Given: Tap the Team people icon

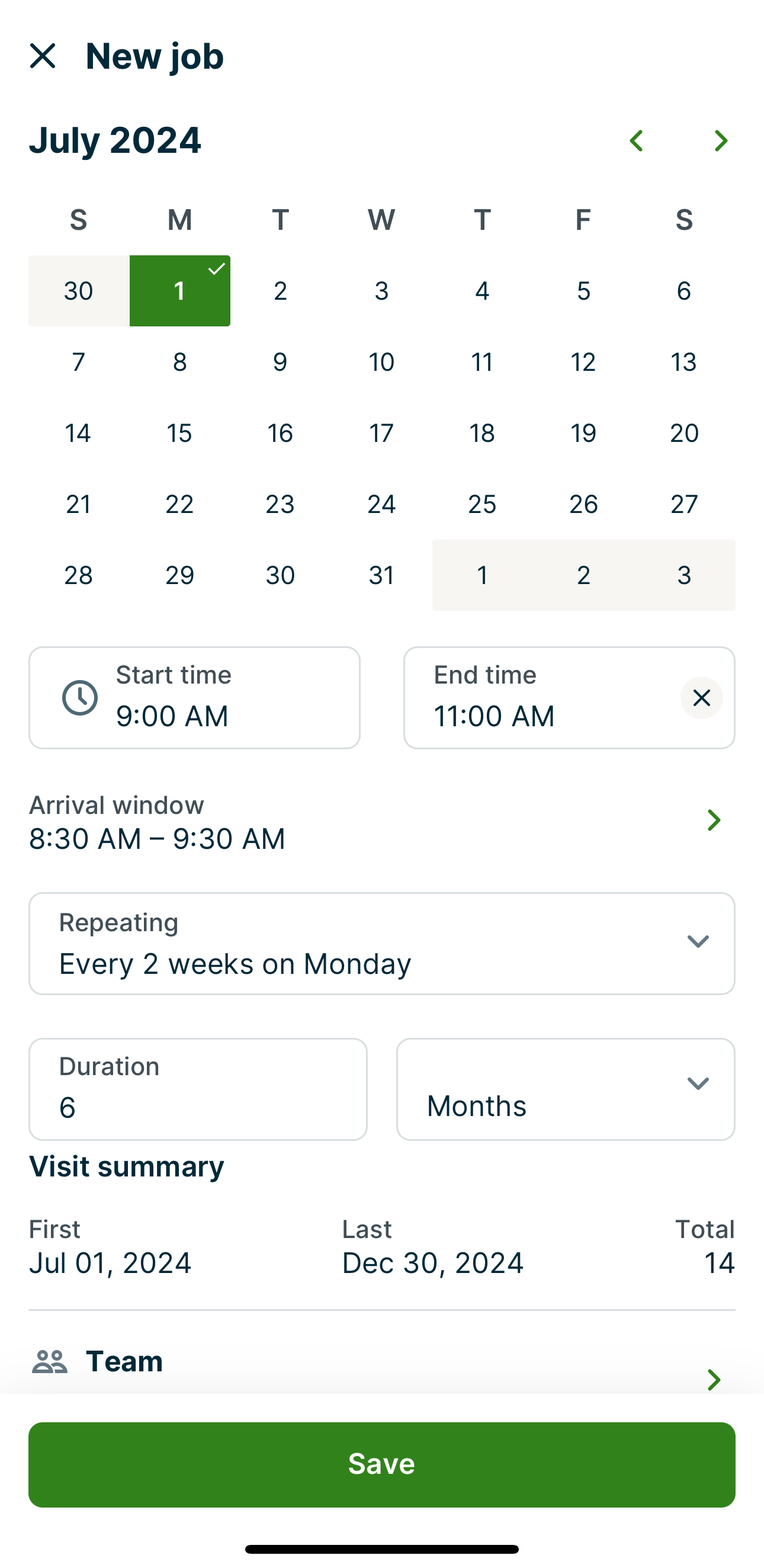Looking at the screenshot, I should coord(50,1362).
